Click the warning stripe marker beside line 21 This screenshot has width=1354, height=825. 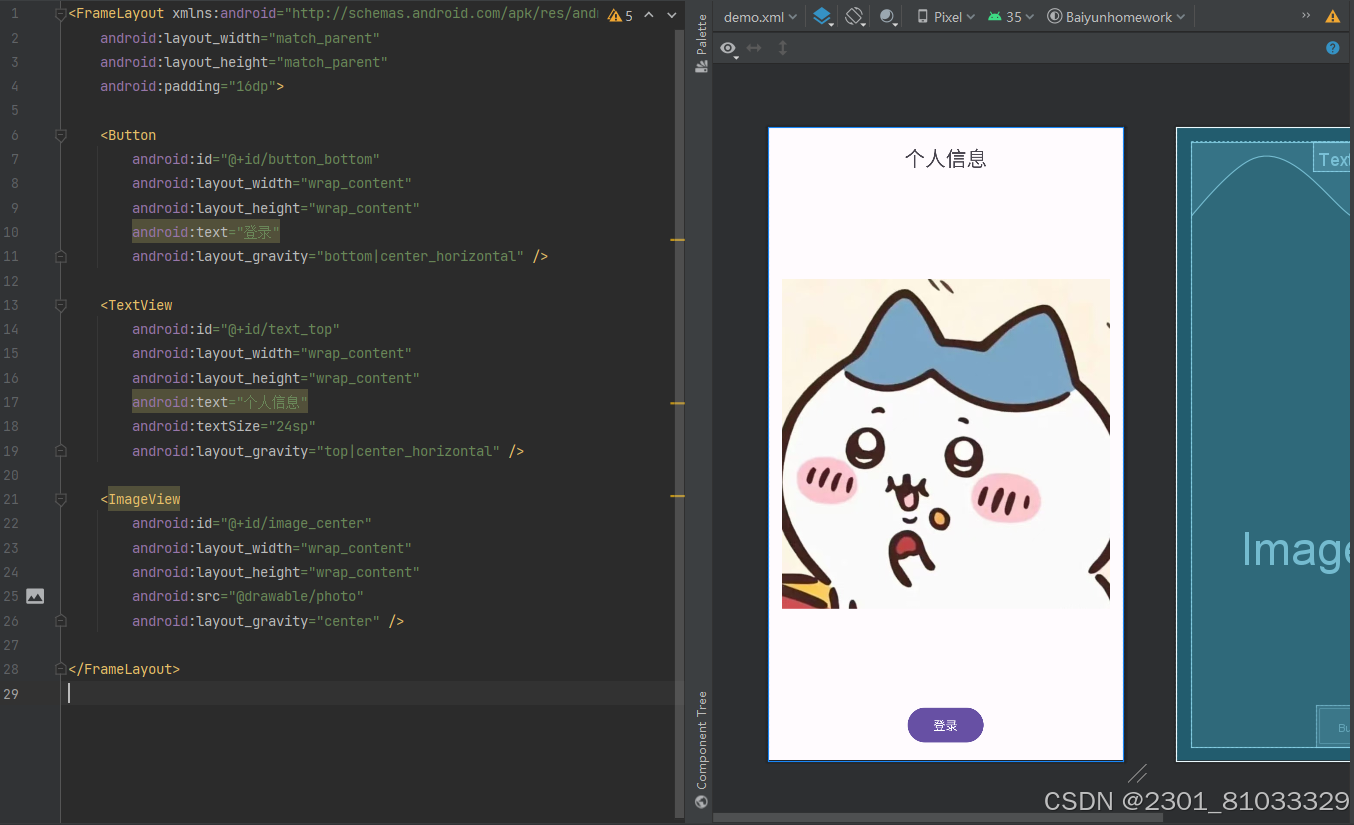click(677, 496)
